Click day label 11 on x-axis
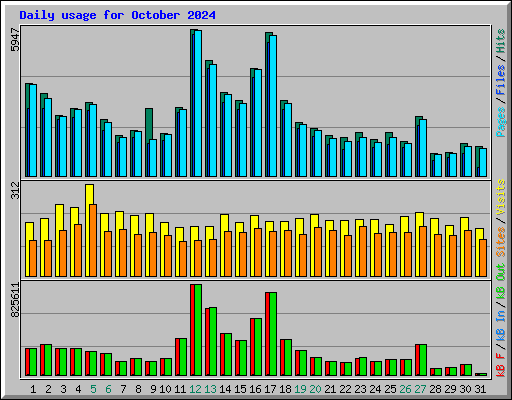Image resolution: width=512 pixels, height=400 pixels. pyautogui.click(x=180, y=389)
